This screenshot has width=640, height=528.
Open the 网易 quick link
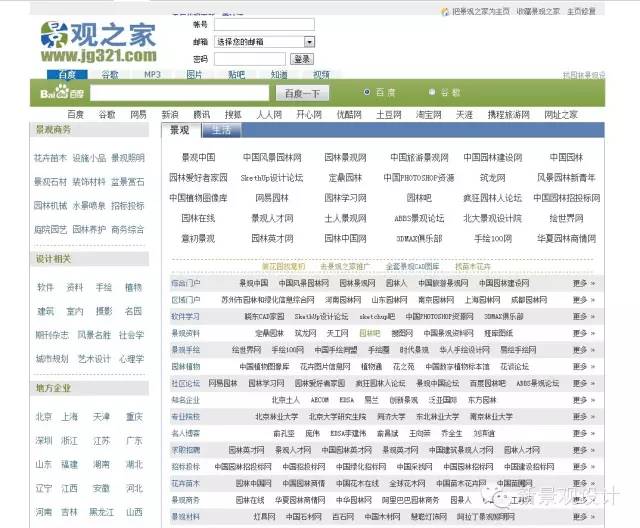(x=138, y=115)
